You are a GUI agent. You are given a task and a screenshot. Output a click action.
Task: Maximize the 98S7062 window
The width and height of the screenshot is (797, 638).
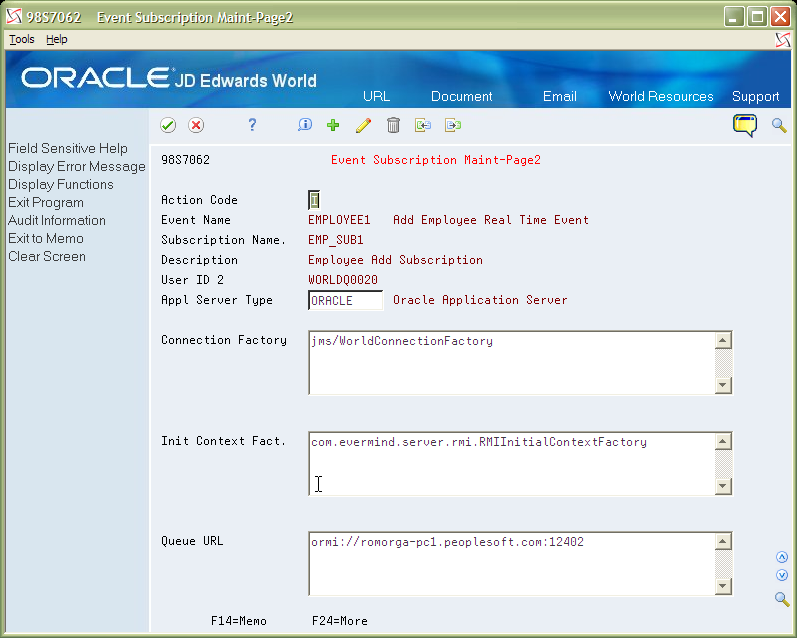757,17
